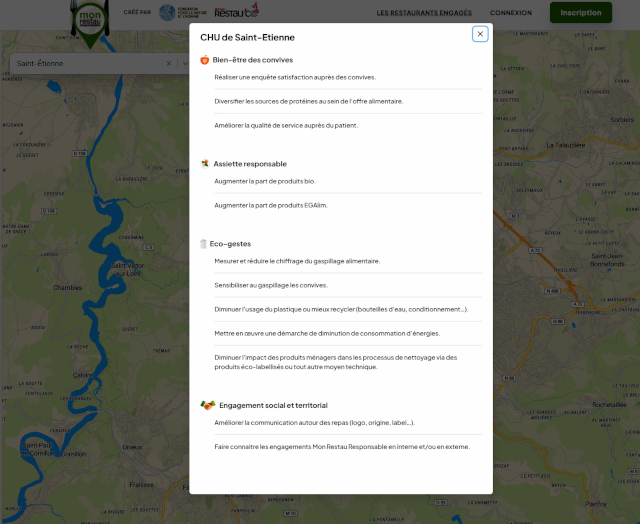Click inside the Saint-Étienne search field
The width and height of the screenshot is (640, 524).
(85, 63)
